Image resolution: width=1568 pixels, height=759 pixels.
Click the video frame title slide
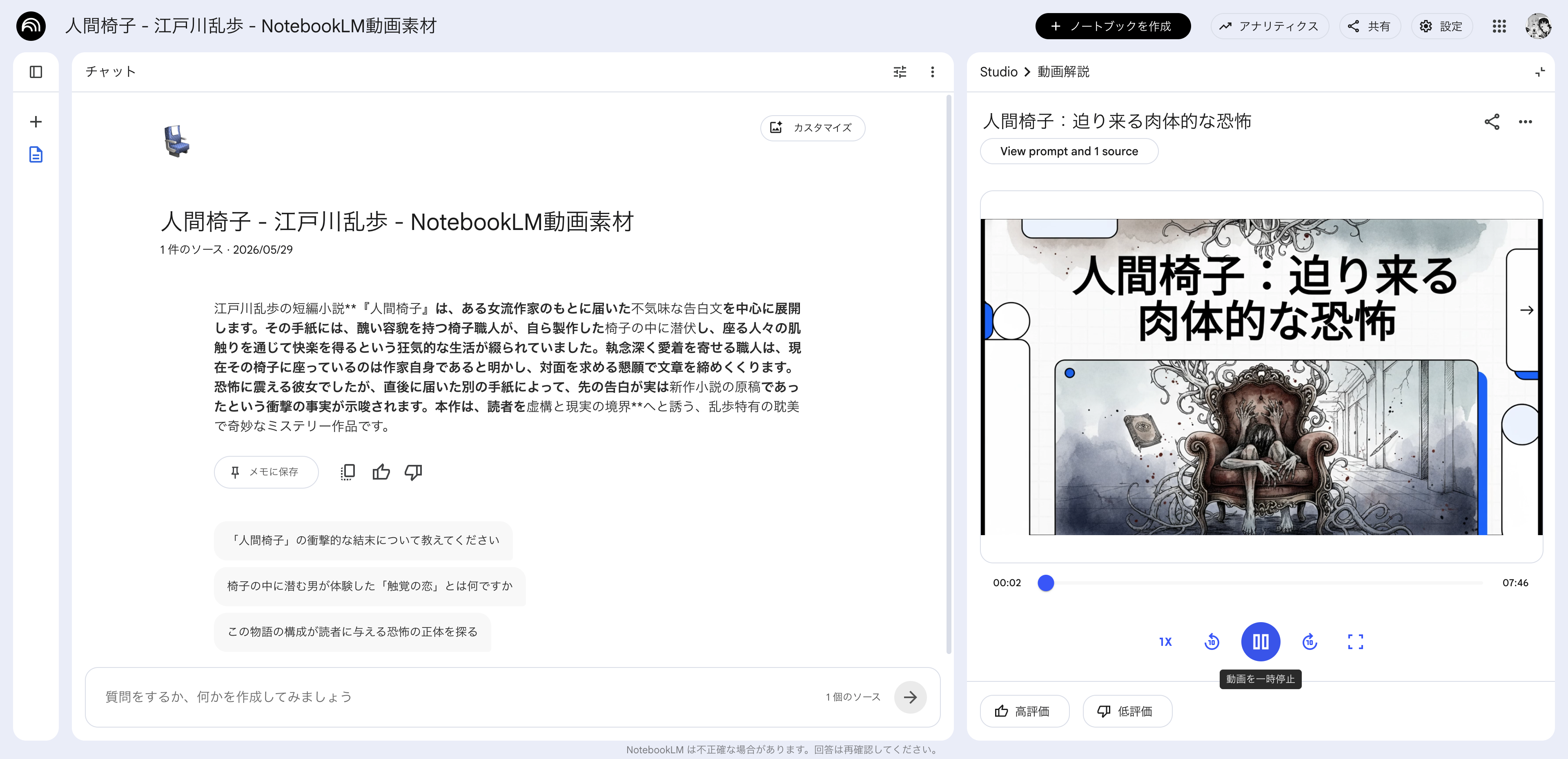tap(1261, 377)
